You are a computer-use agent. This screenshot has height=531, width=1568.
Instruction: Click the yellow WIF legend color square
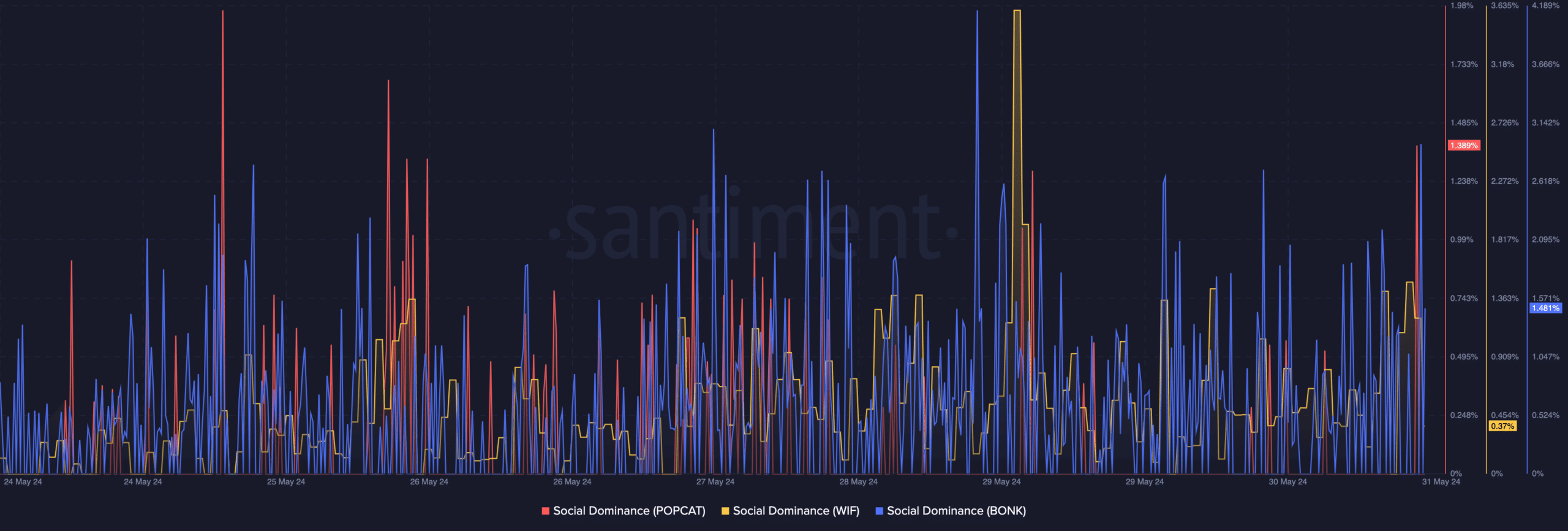(x=725, y=511)
